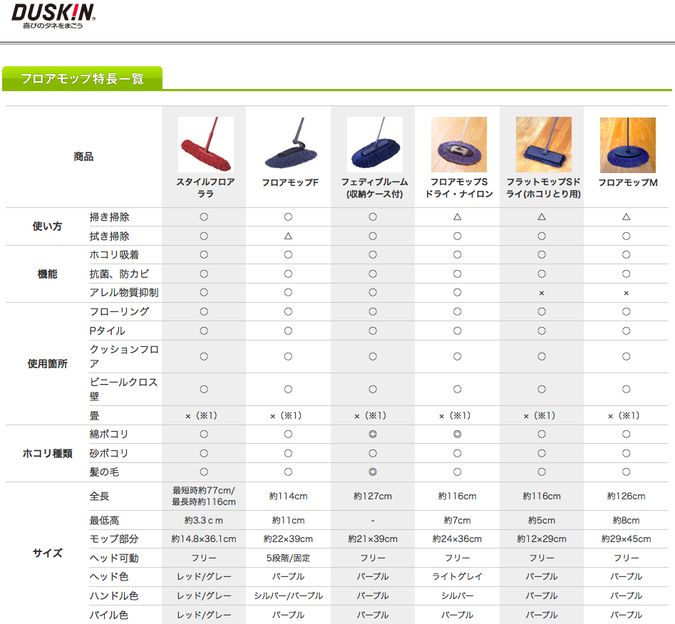Click the triangle mark for フロアモップM 掃き掃除
This screenshot has width=675, height=624.
point(626,217)
